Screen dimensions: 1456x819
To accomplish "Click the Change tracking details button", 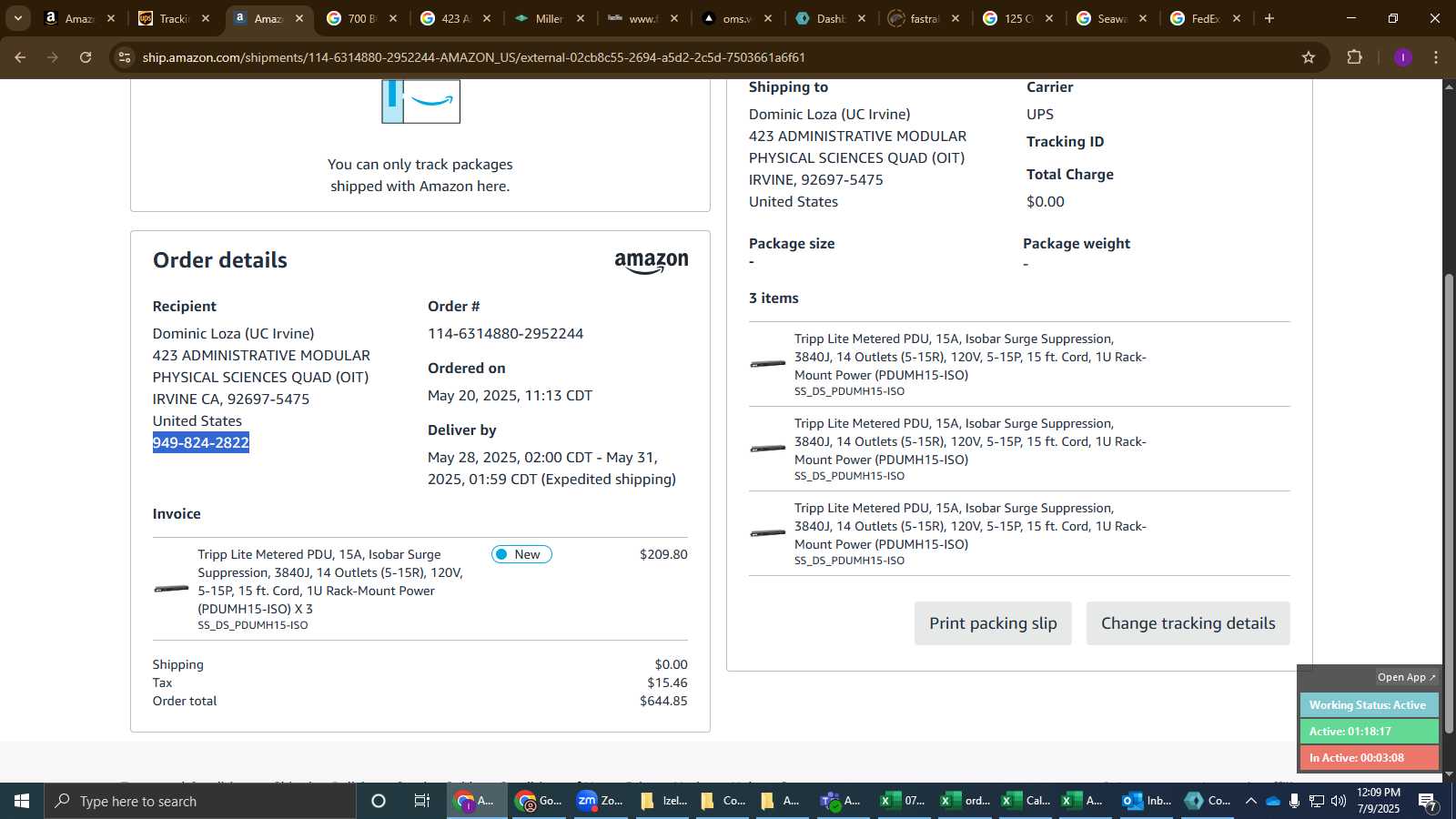I will click(x=1188, y=623).
